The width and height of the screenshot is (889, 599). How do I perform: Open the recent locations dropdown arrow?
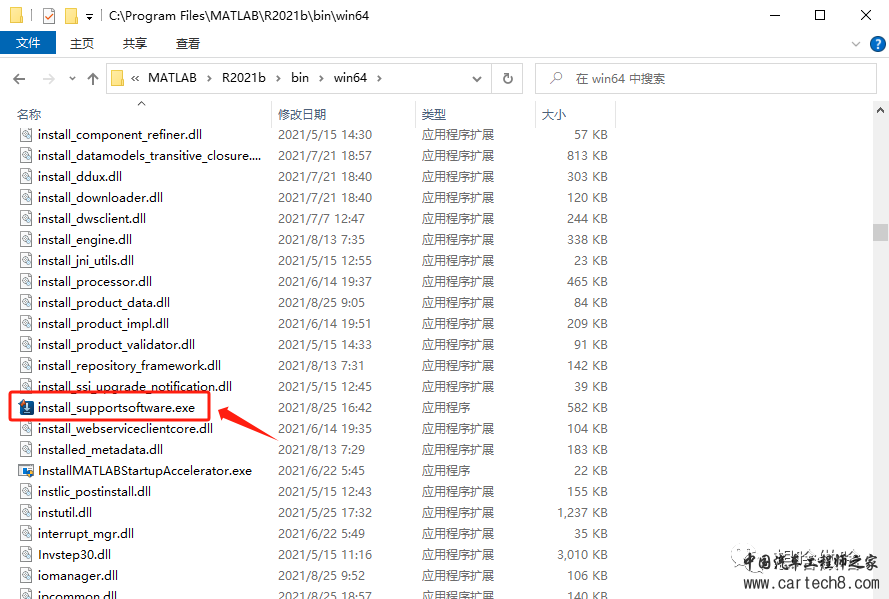point(72,79)
